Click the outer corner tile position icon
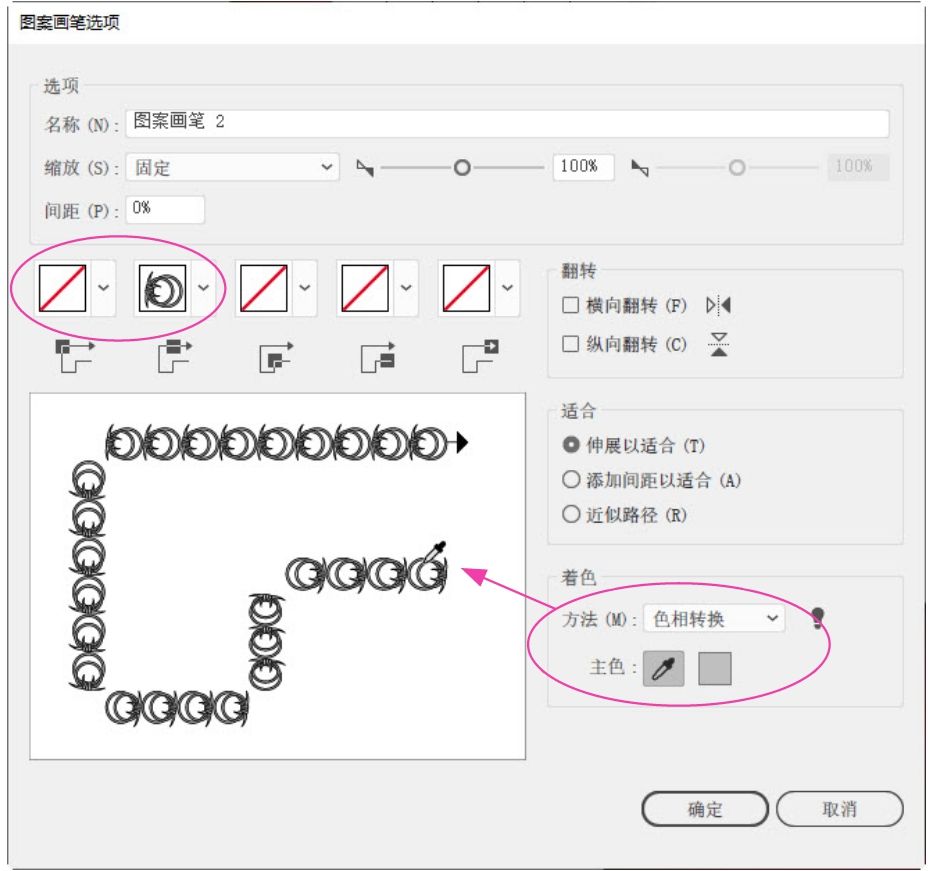The width and height of the screenshot is (931, 871). (x=75, y=356)
